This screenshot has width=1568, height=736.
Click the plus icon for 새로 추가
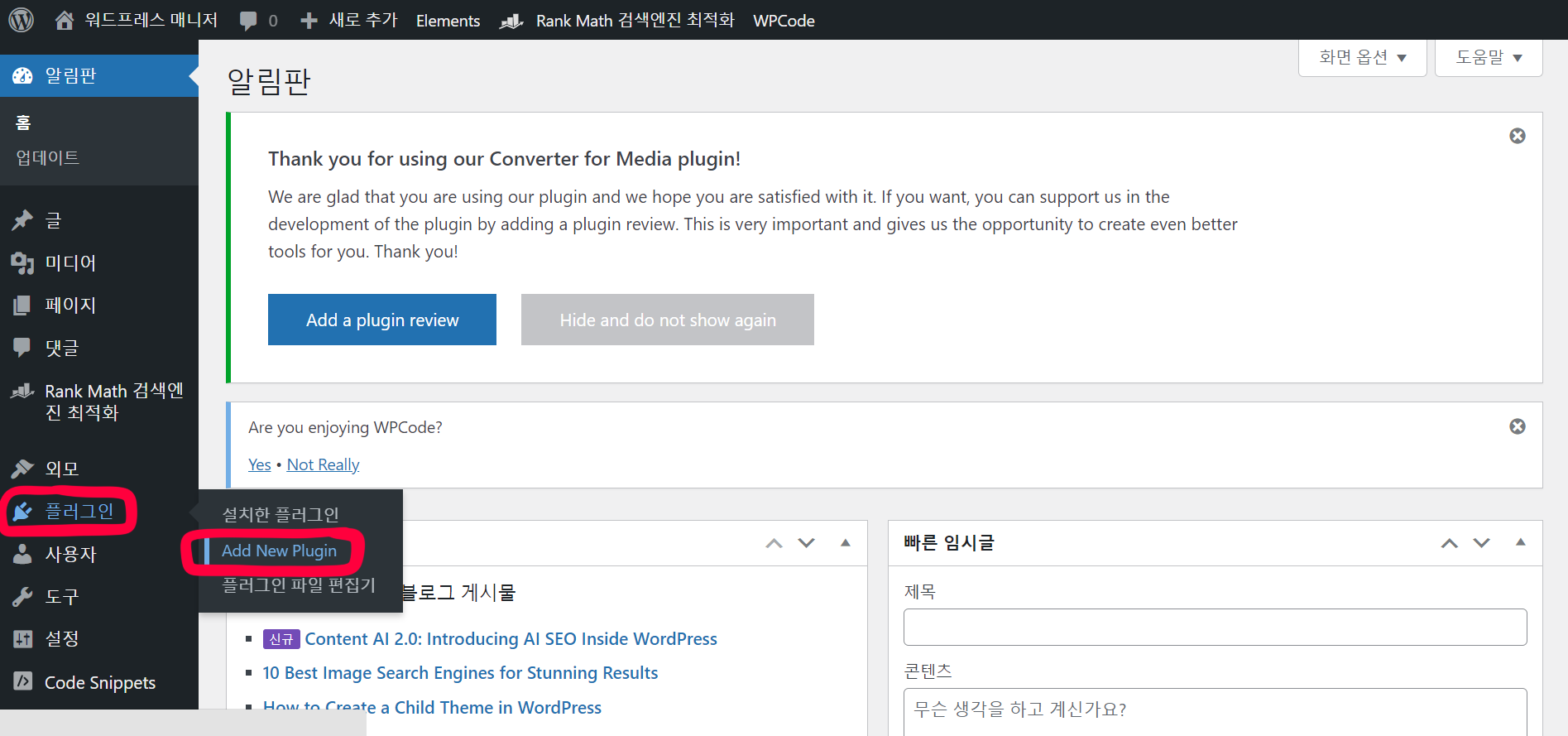[309, 21]
